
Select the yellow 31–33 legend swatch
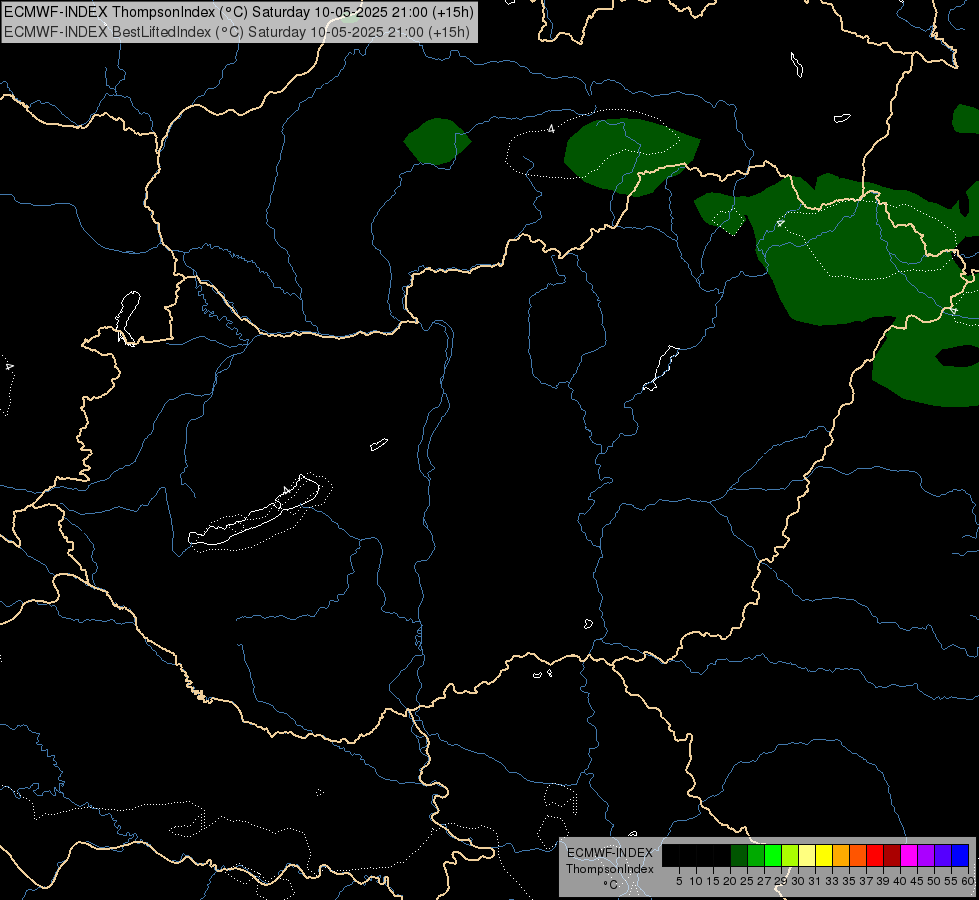824,855
